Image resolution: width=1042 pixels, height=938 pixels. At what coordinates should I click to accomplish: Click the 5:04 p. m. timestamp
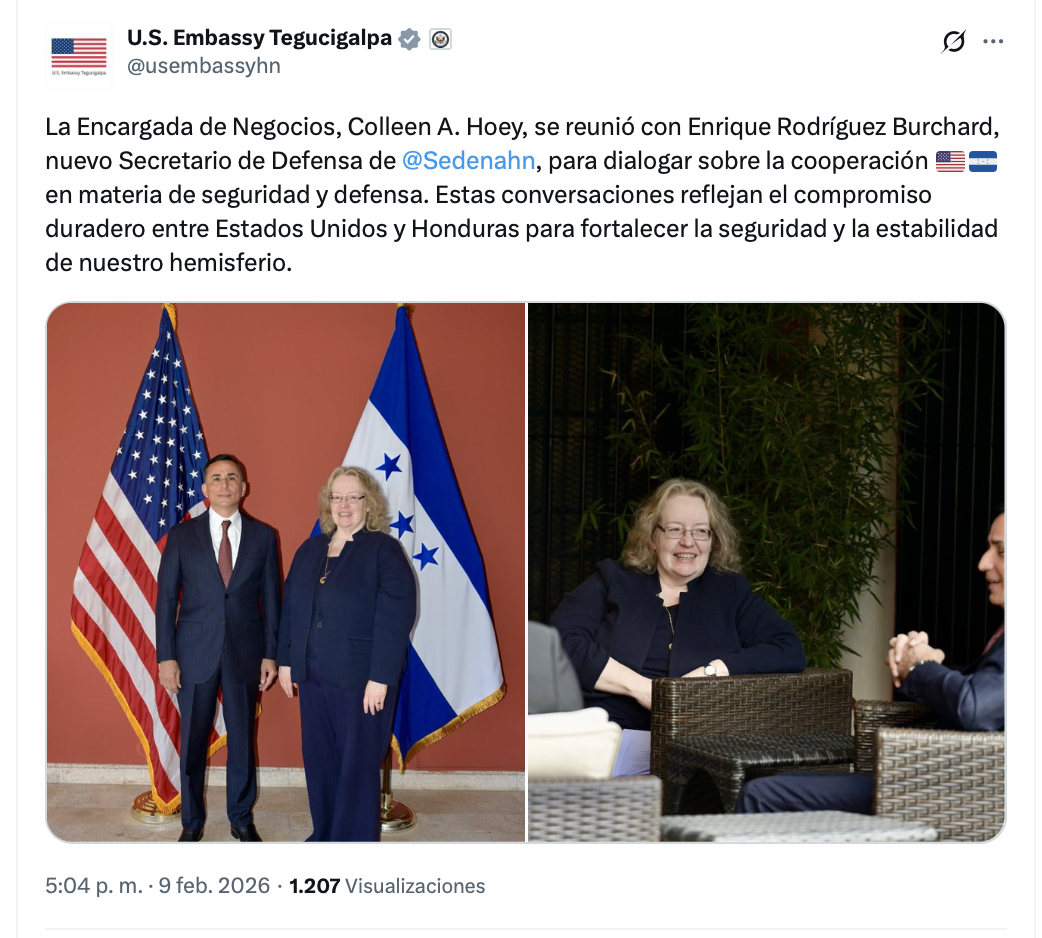[x=94, y=886]
